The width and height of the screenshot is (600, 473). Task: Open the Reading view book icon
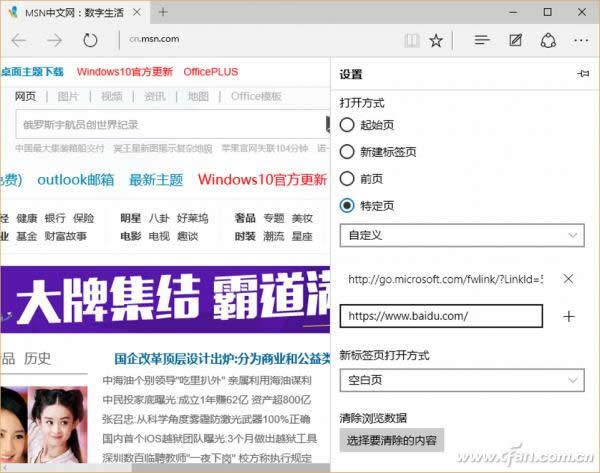pyautogui.click(x=412, y=40)
